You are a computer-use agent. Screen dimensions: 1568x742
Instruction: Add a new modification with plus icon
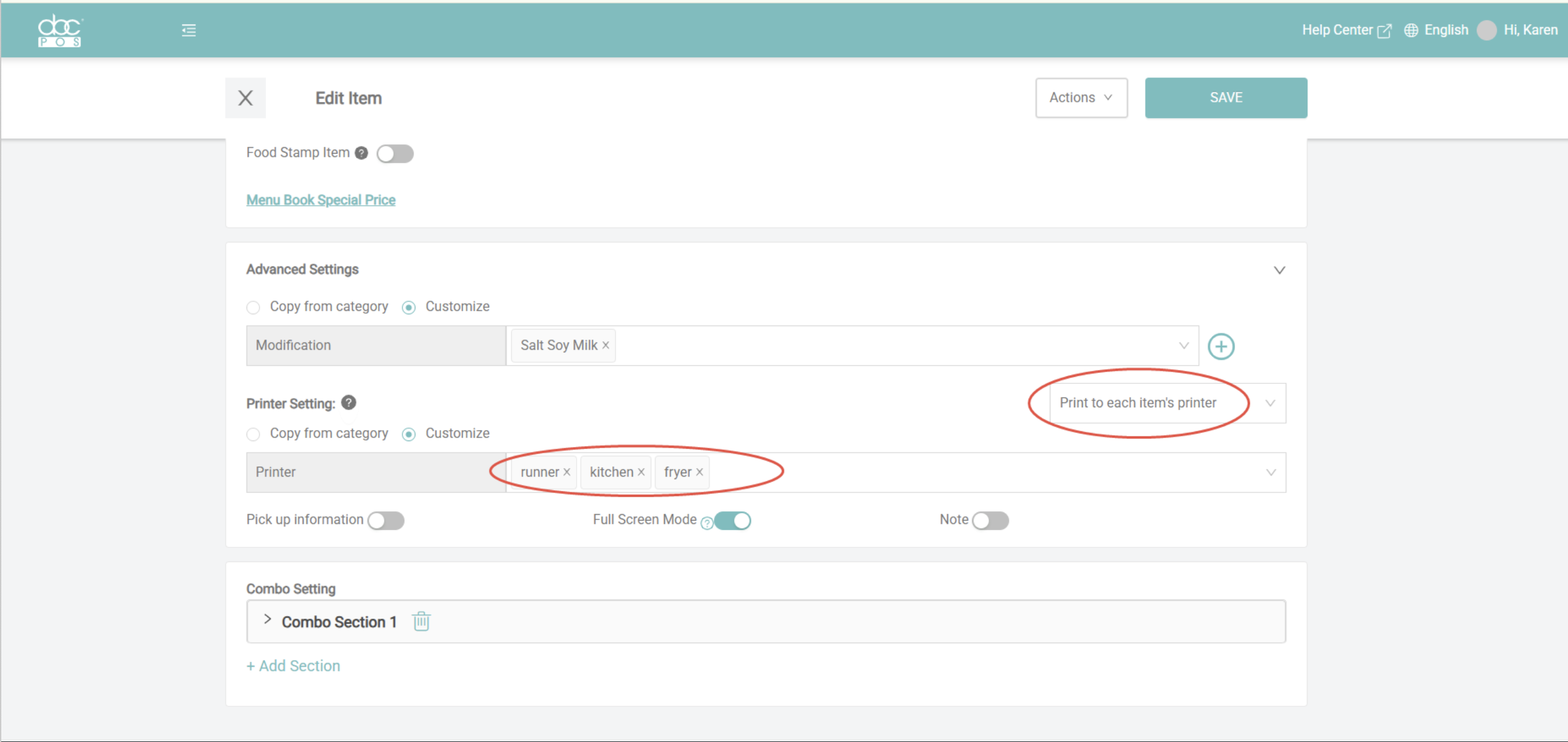pos(1220,346)
